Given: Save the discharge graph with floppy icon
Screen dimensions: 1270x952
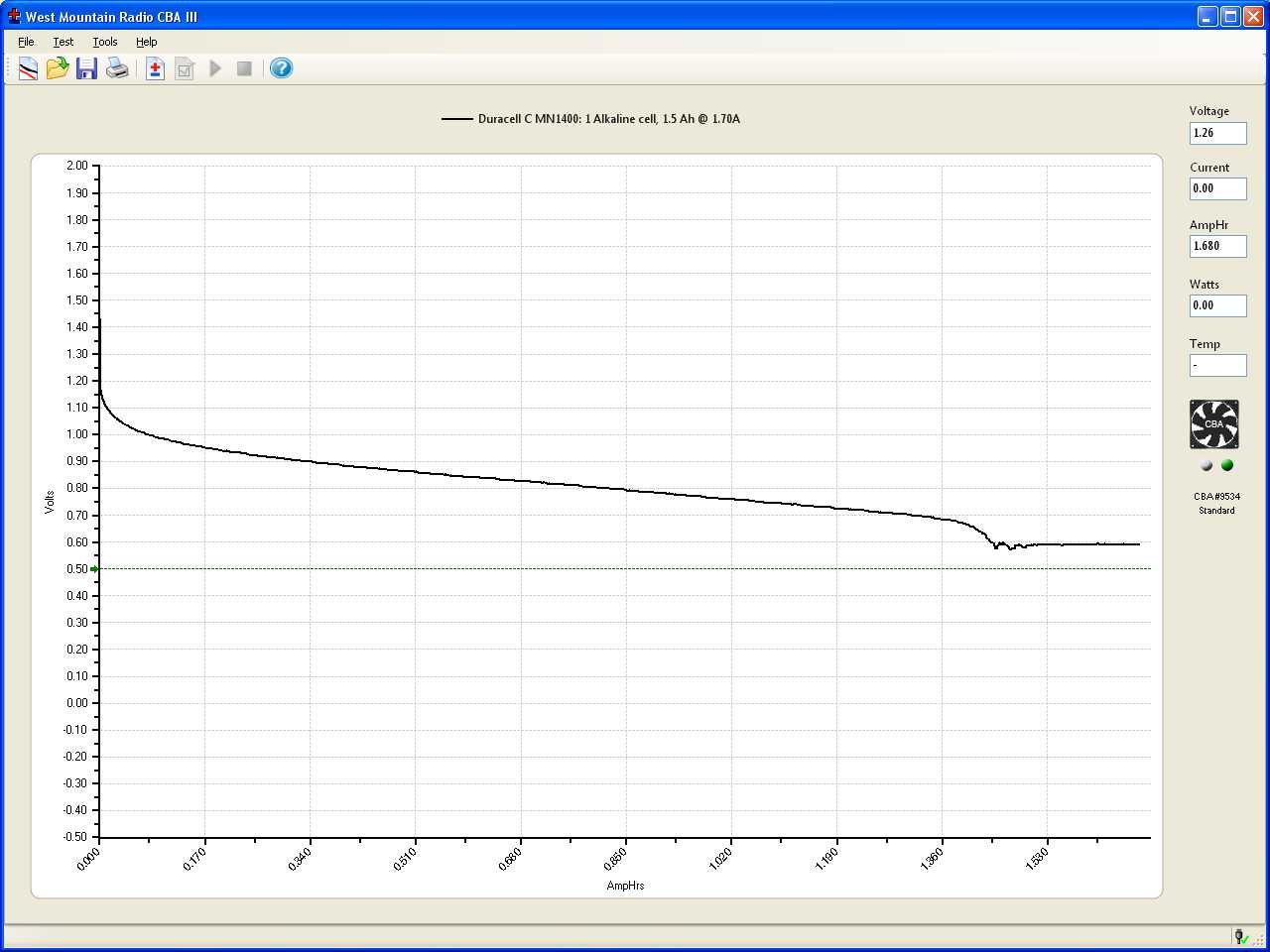Looking at the screenshot, I should point(87,68).
